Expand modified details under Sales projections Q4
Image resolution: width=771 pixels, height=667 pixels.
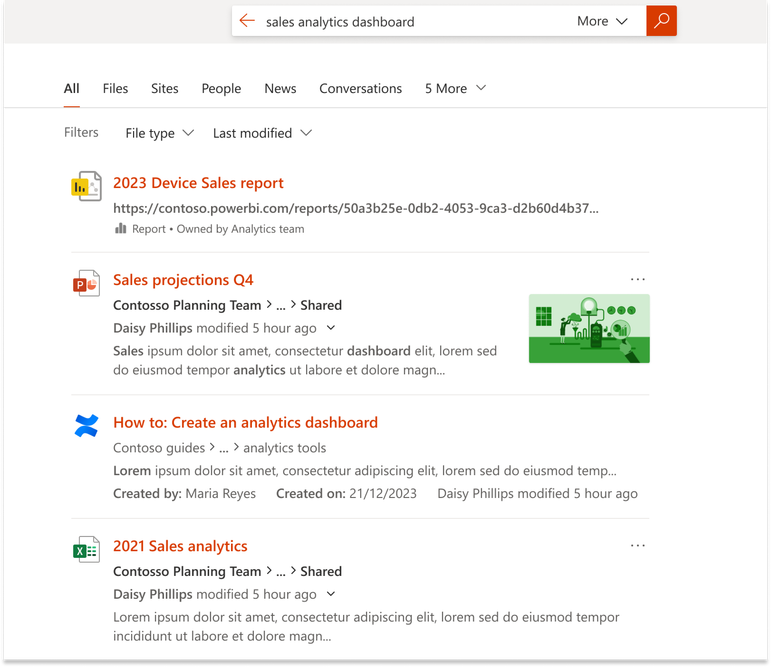pyautogui.click(x=331, y=328)
